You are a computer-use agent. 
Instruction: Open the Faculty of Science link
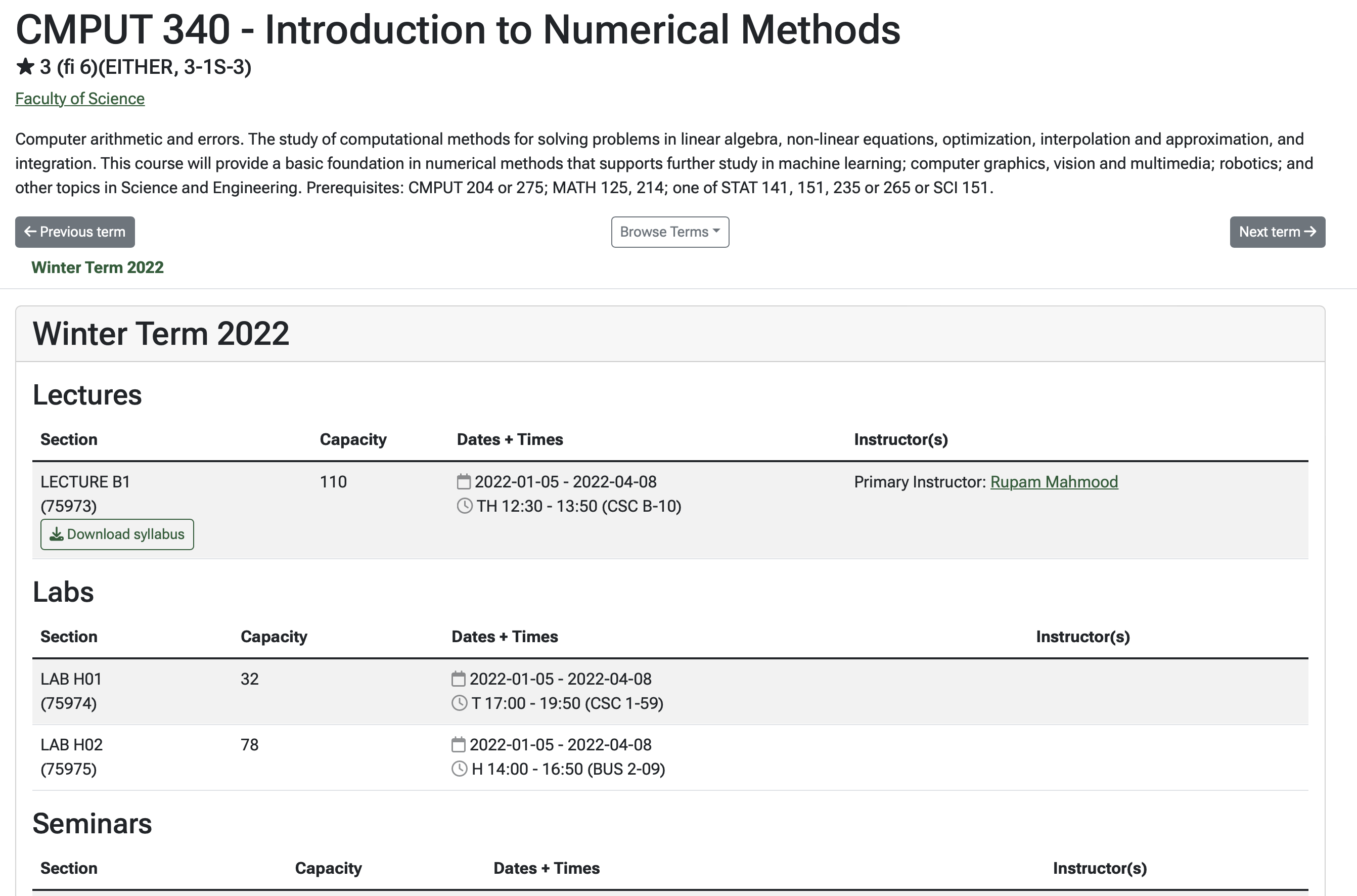[80, 99]
